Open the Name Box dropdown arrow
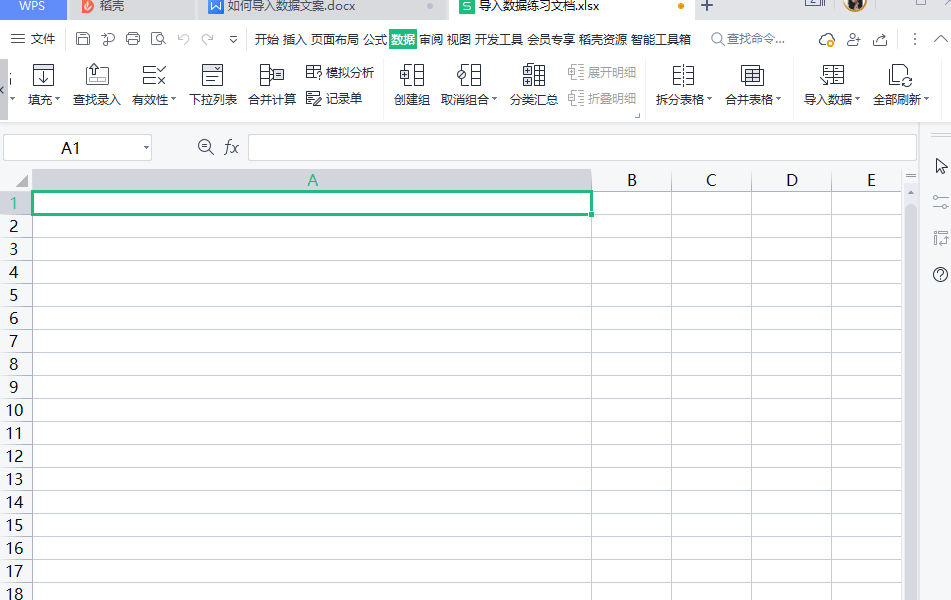Image resolution: width=951 pixels, height=600 pixels. 146,148
